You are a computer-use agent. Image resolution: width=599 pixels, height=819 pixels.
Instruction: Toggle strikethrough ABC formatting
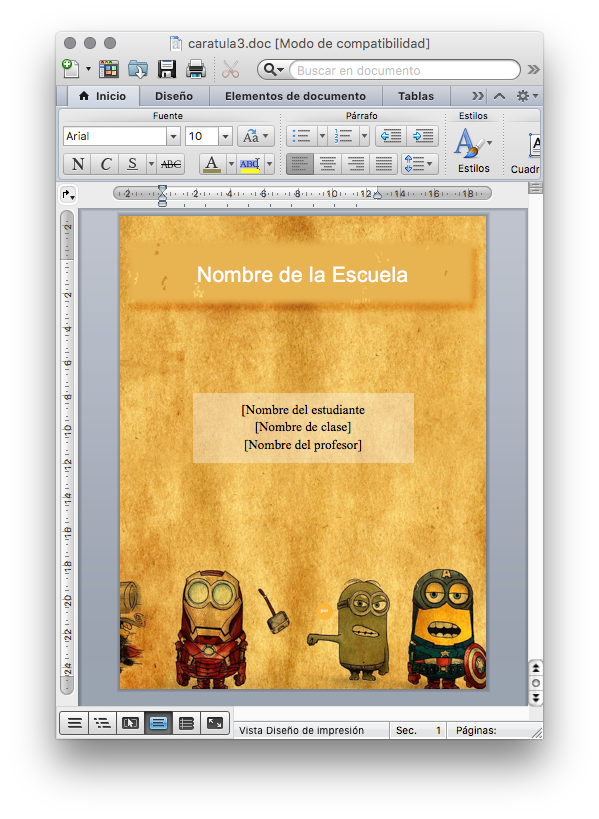point(171,164)
